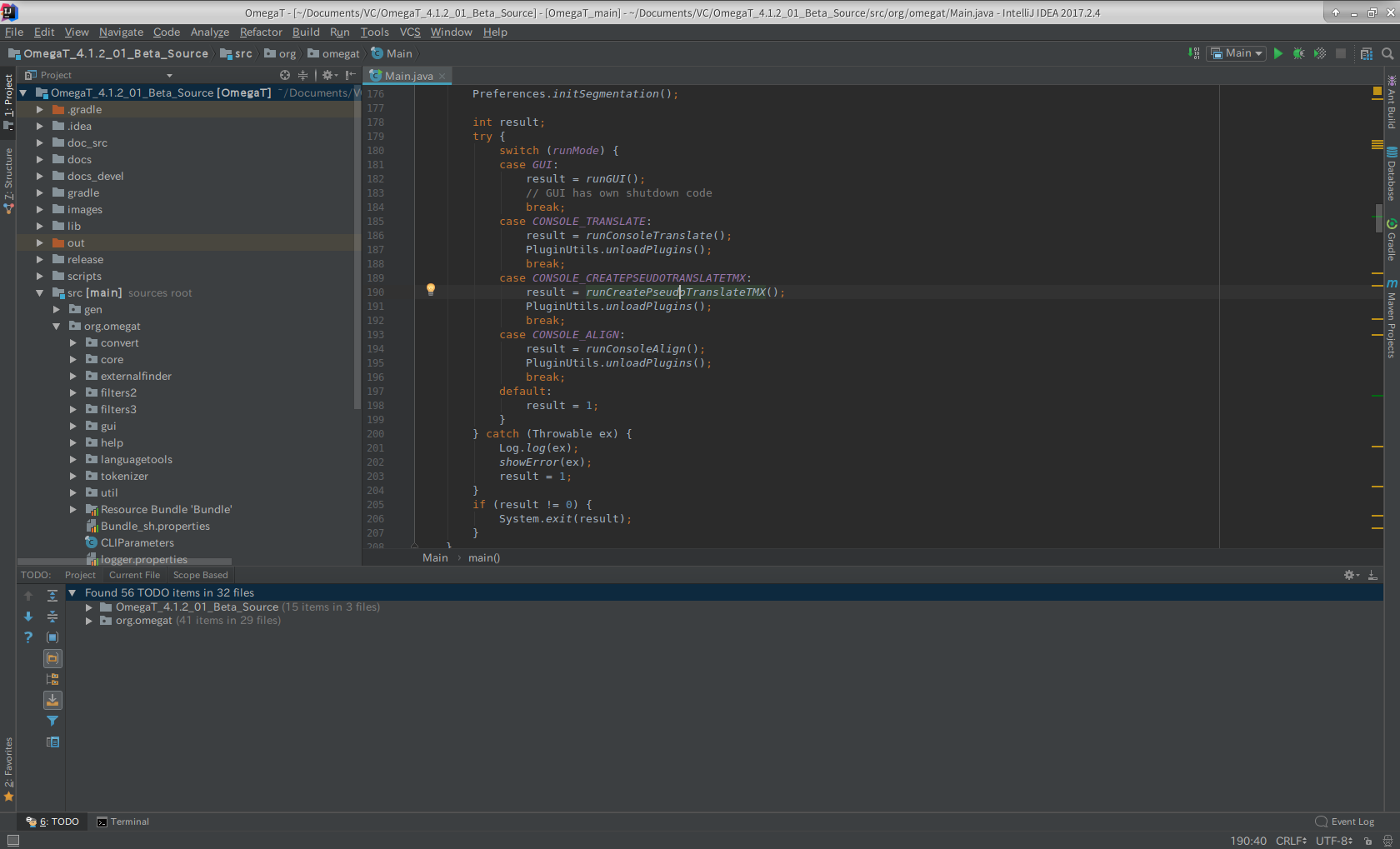Go to previous TODO with up arrow
This screenshot has height=849, width=1400.
click(28, 596)
